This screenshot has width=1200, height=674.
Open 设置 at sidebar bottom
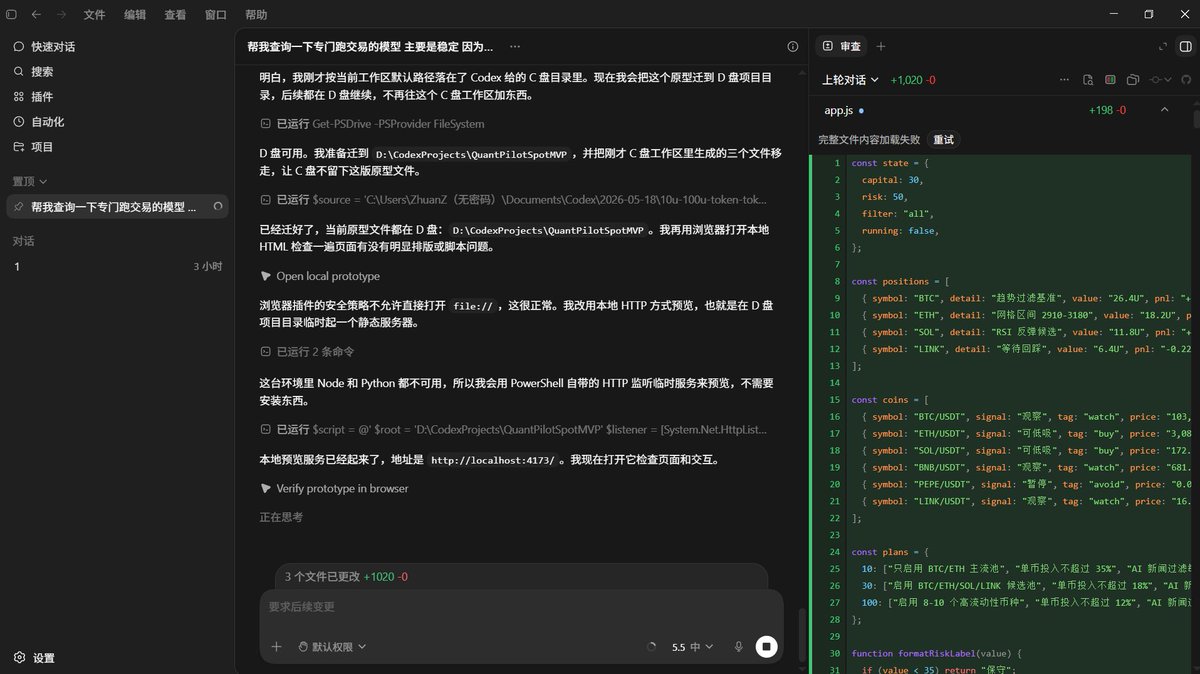point(35,658)
